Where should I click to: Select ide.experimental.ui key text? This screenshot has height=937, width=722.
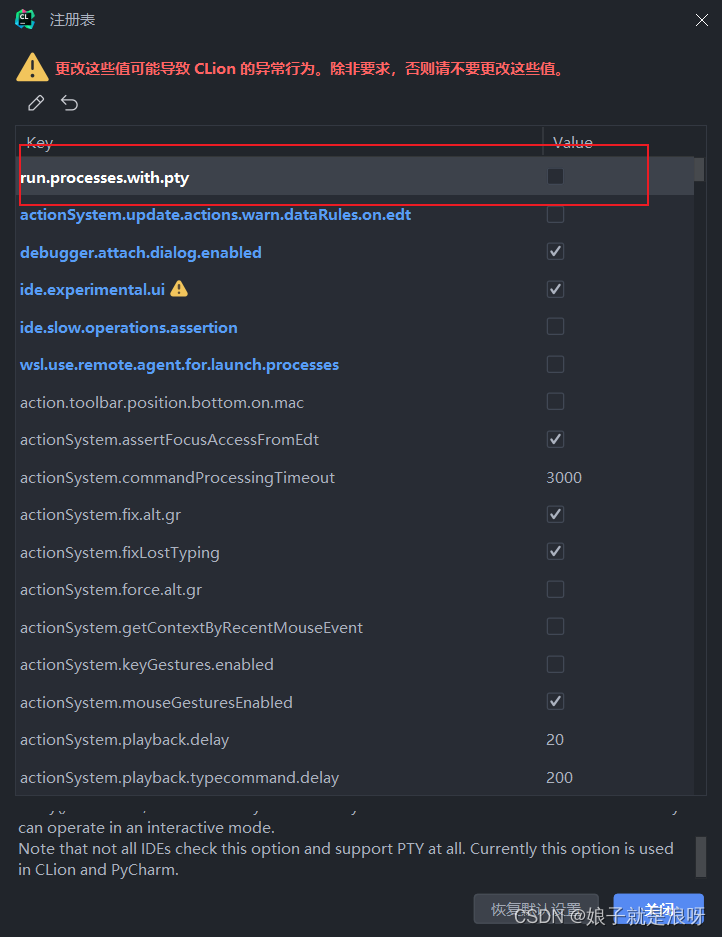pyautogui.click(x=92, y=290)
